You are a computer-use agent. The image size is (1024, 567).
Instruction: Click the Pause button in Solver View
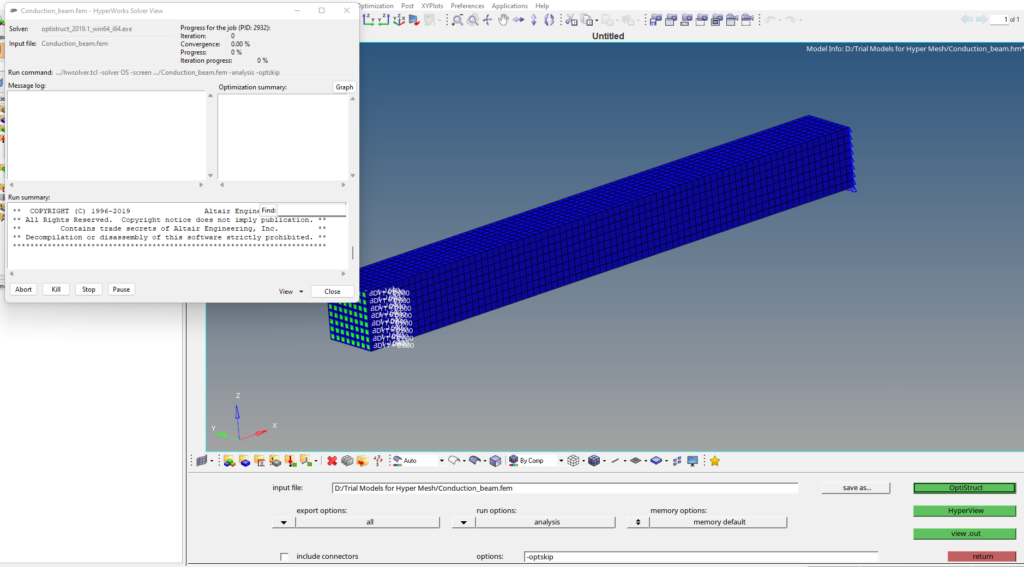(x=121, y=289)
